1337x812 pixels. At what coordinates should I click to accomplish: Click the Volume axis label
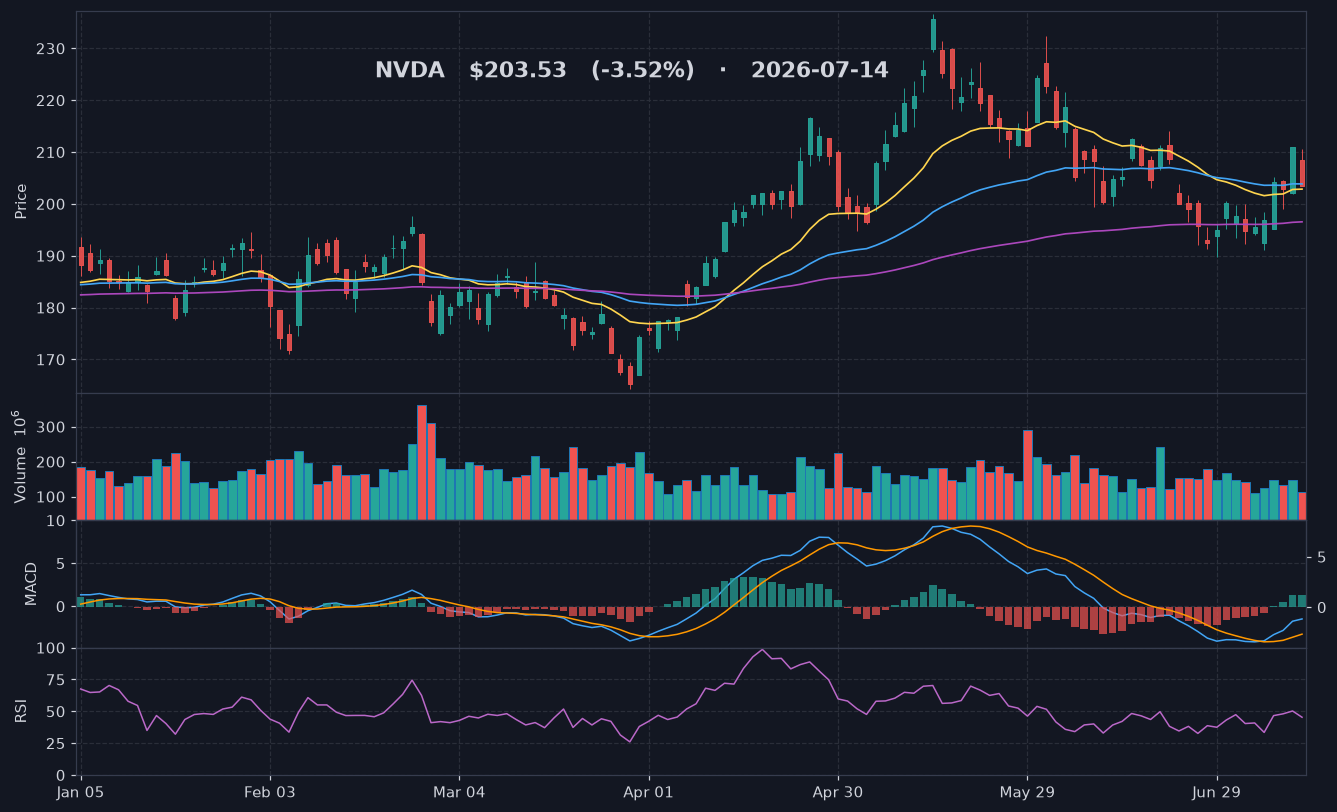(x=19, y=456)
